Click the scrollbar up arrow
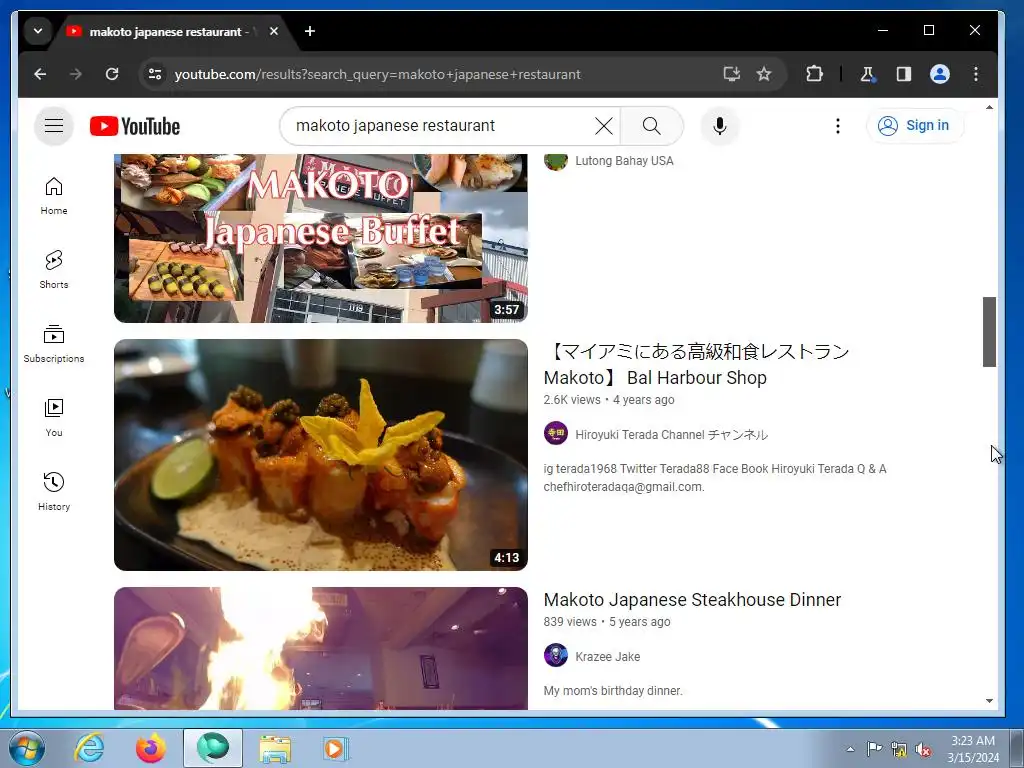 (989, 107)
